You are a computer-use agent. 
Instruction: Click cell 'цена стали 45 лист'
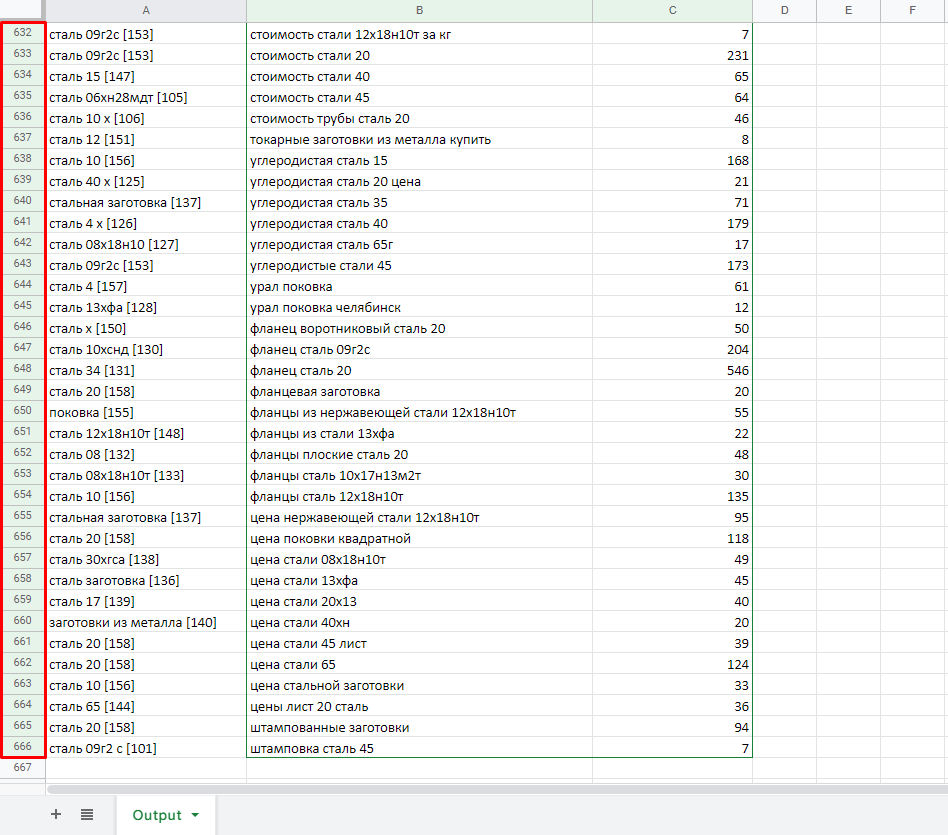(419, 643)
